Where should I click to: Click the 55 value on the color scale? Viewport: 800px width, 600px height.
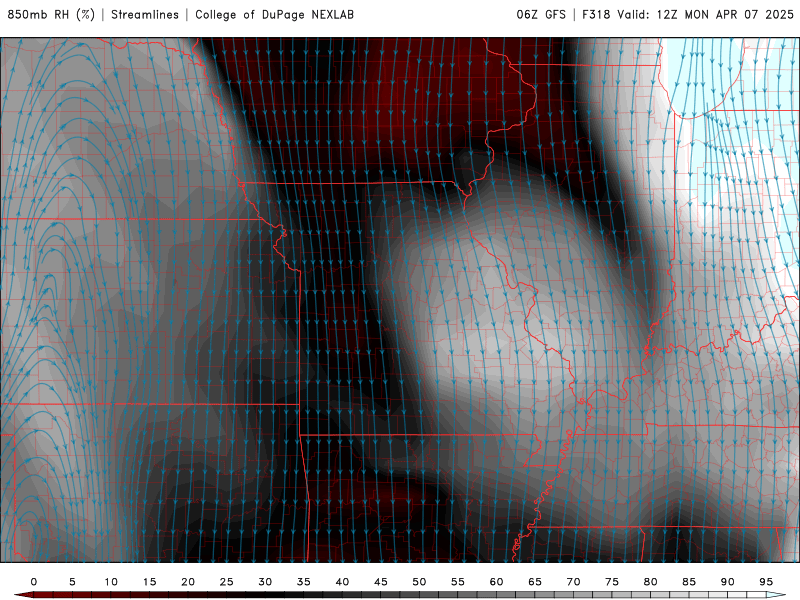point(458,582)
